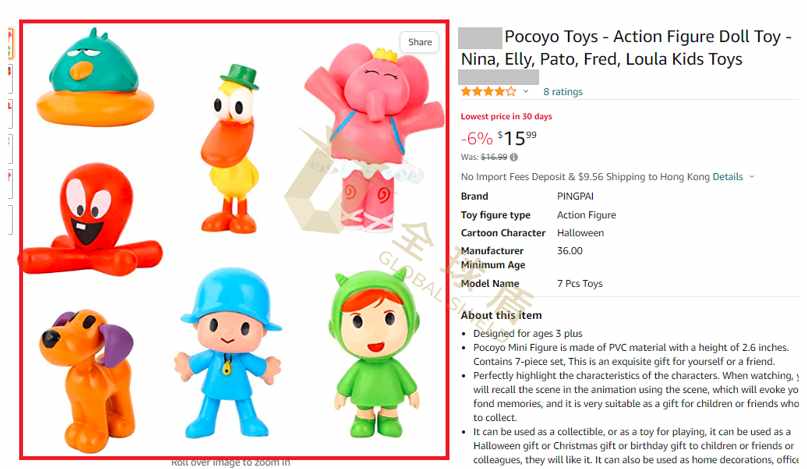This screenshot has height=469, width=807.
Task: Expand the star rating dropdown chevron
Action: point(525,92)
